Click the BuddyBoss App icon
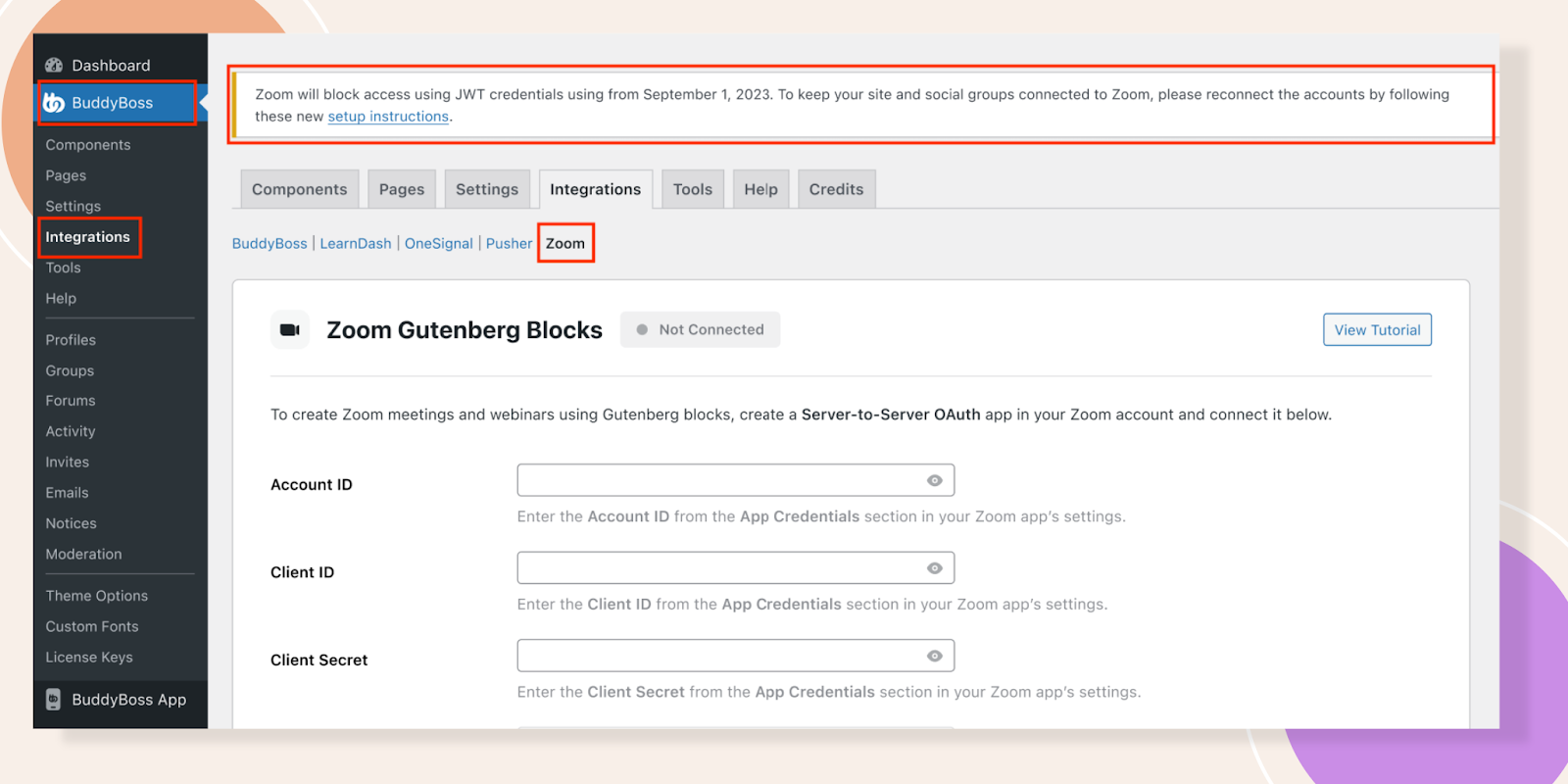This screenshot has width=1568, height=784. pos(54,699)
